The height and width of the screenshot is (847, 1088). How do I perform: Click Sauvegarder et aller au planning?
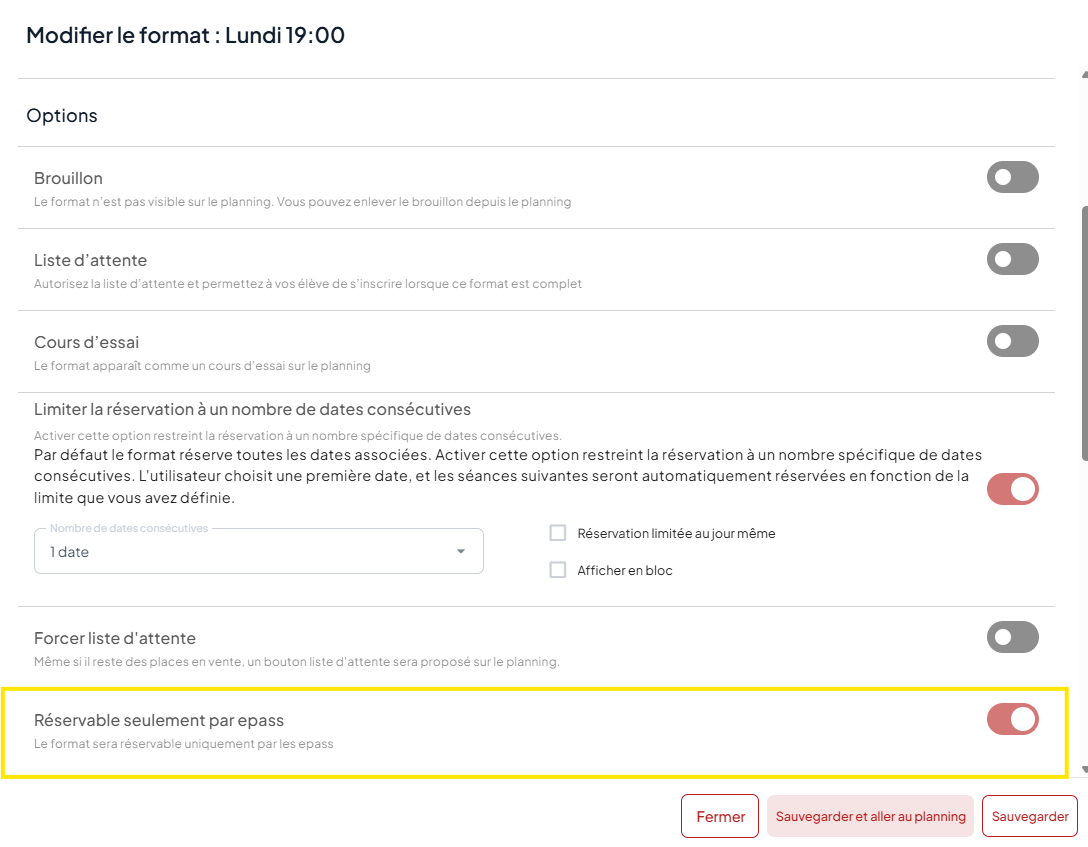(870, 816)
